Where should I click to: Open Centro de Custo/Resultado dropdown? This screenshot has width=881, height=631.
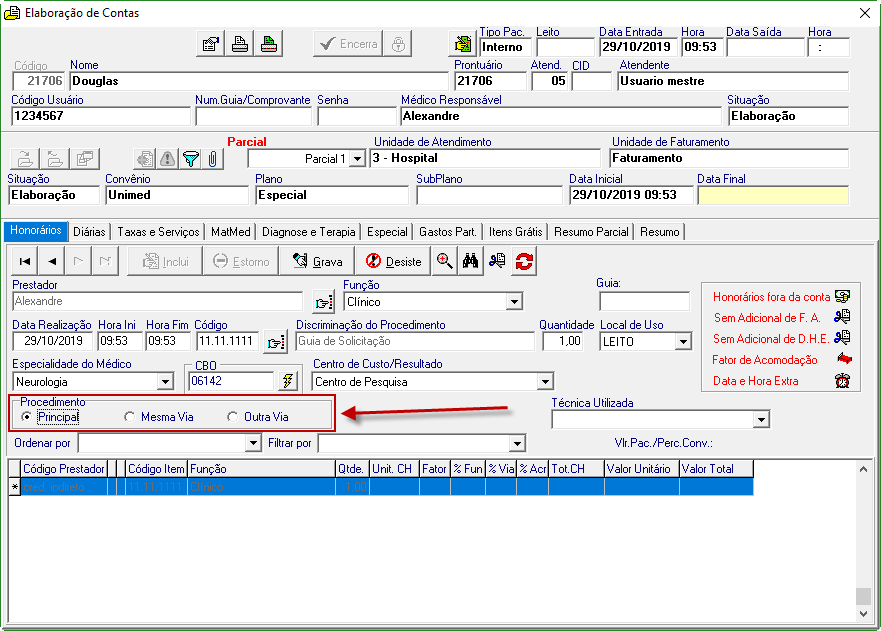(545, 382)
